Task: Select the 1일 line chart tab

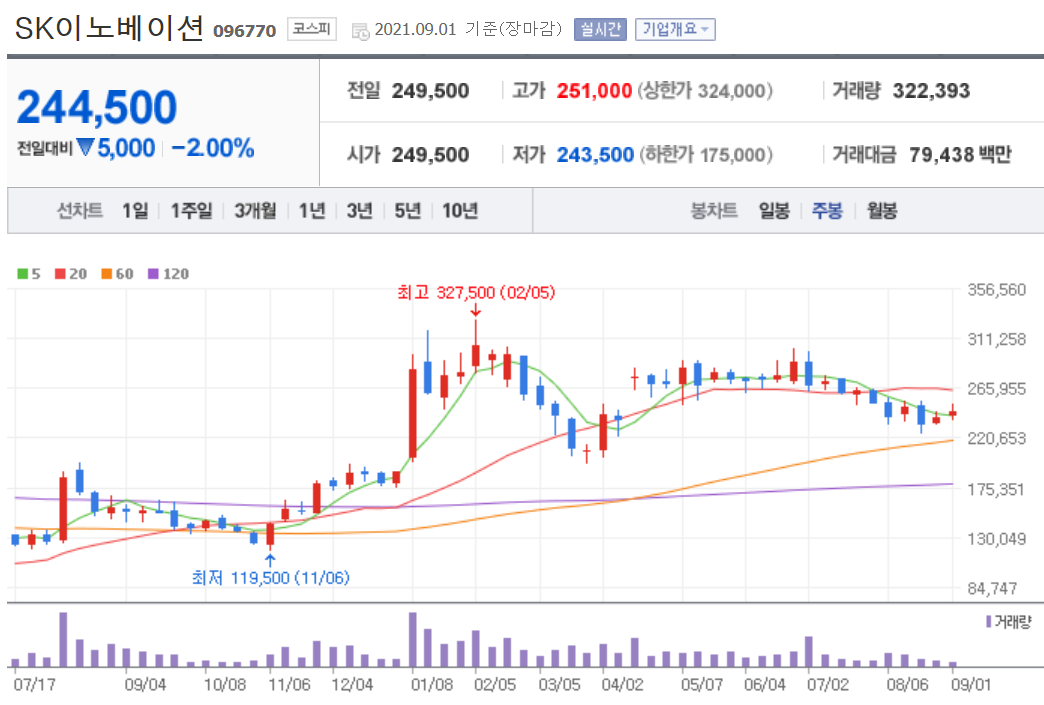Action: 135,211
